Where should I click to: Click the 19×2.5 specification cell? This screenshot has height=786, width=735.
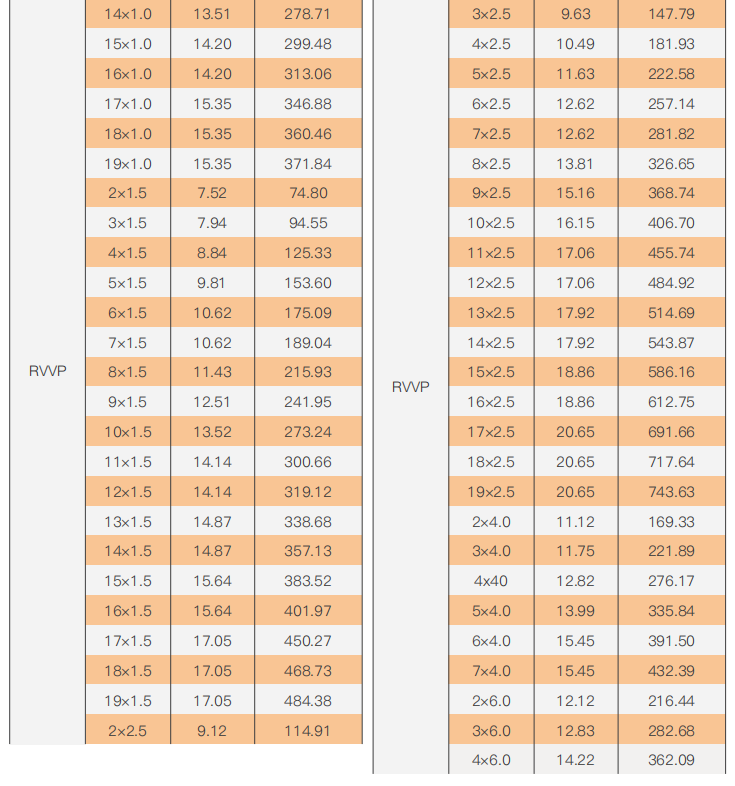(491, 492)
